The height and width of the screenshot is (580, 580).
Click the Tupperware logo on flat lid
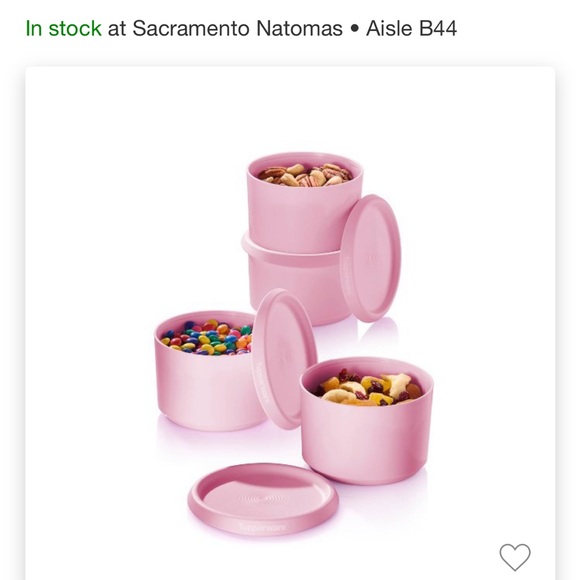point(262,527)
